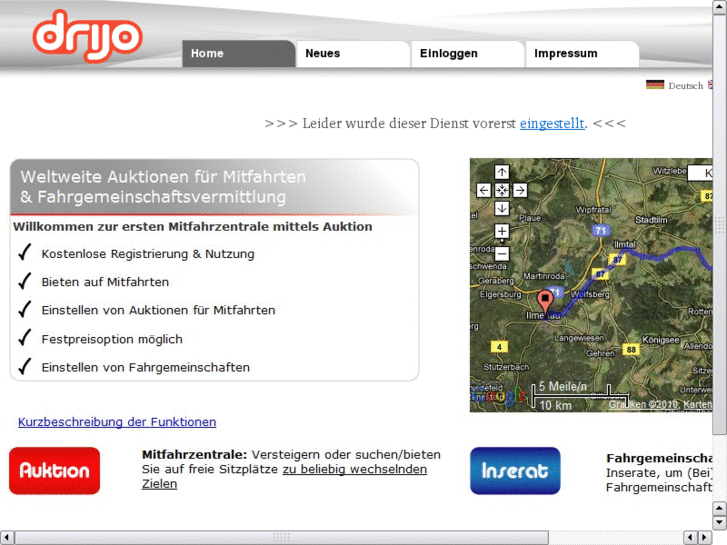Switch to the Neues tab

click(352, 54)
